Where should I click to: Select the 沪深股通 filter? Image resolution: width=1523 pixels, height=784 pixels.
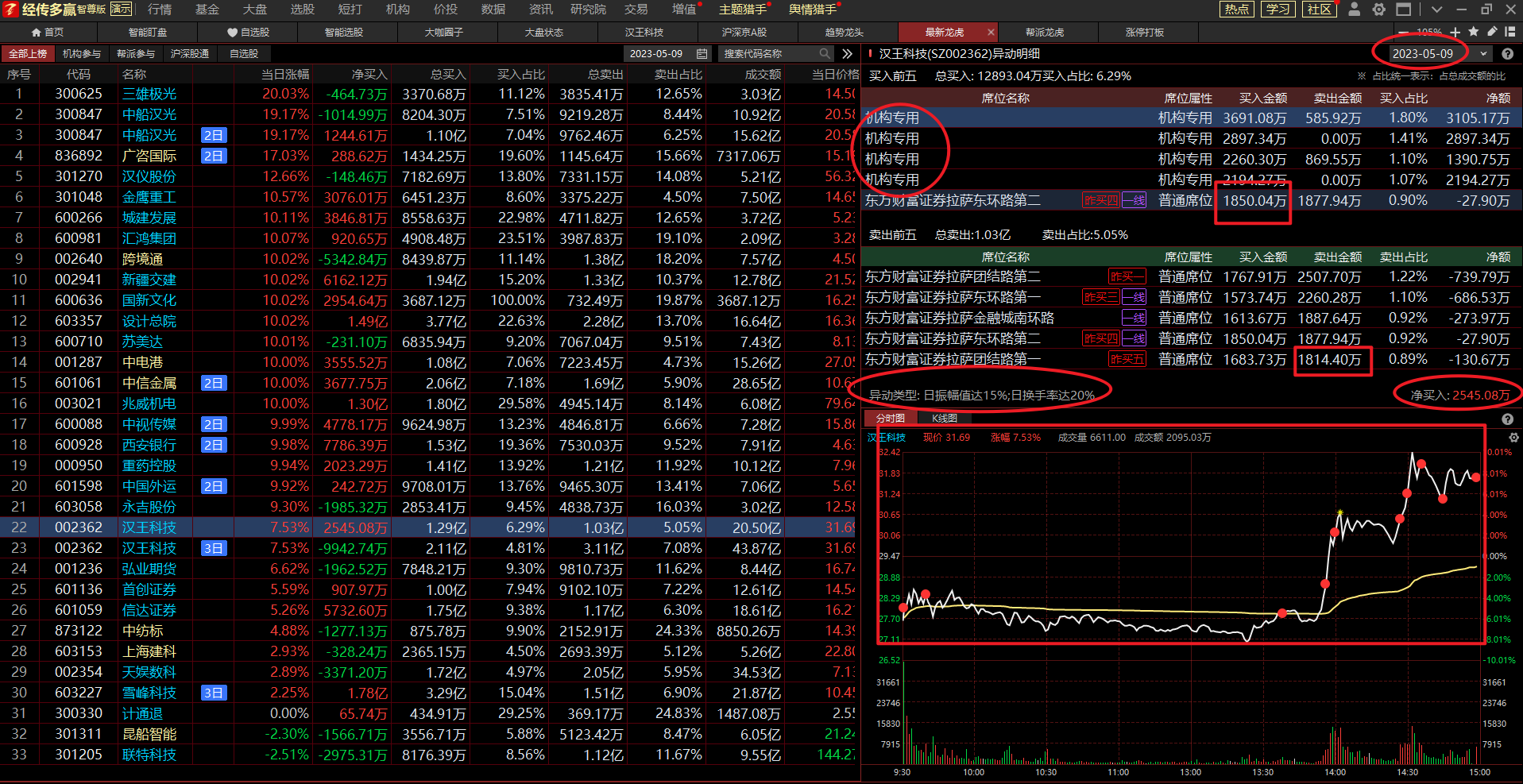[x=190, y=53]
